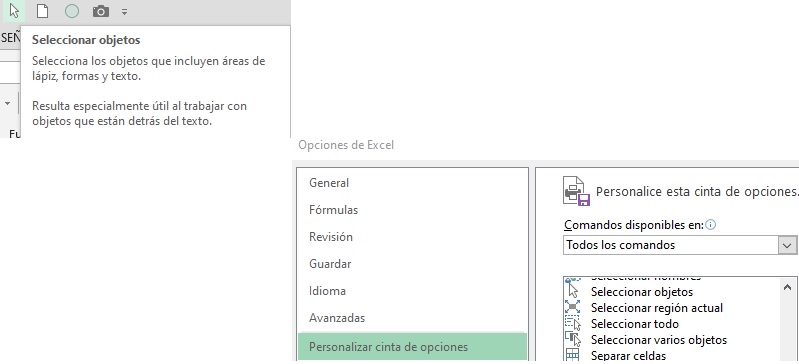Image resolution: width=799 pixels, height=364 pixels.
Task: Click the Seleccionar objetos cursor icon in list
Action: (x=573, y=292)
